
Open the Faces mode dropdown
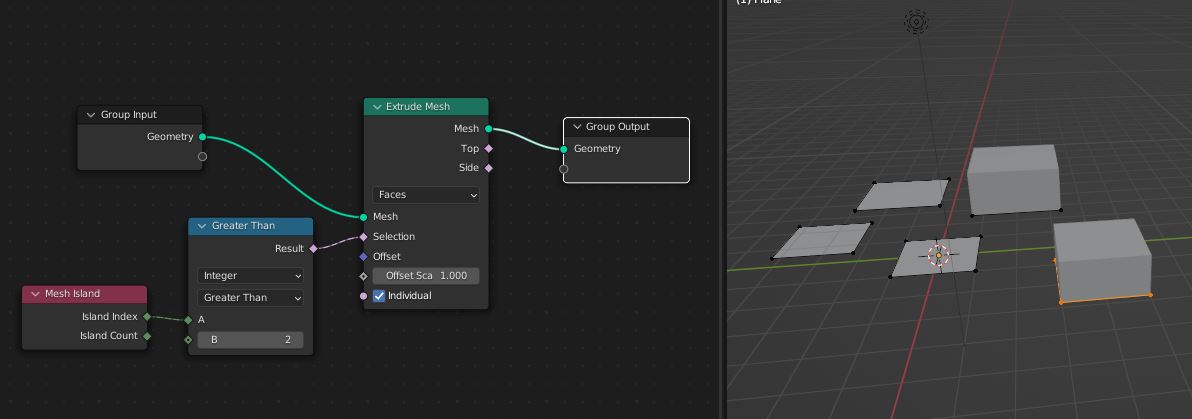tap(426, 195)
